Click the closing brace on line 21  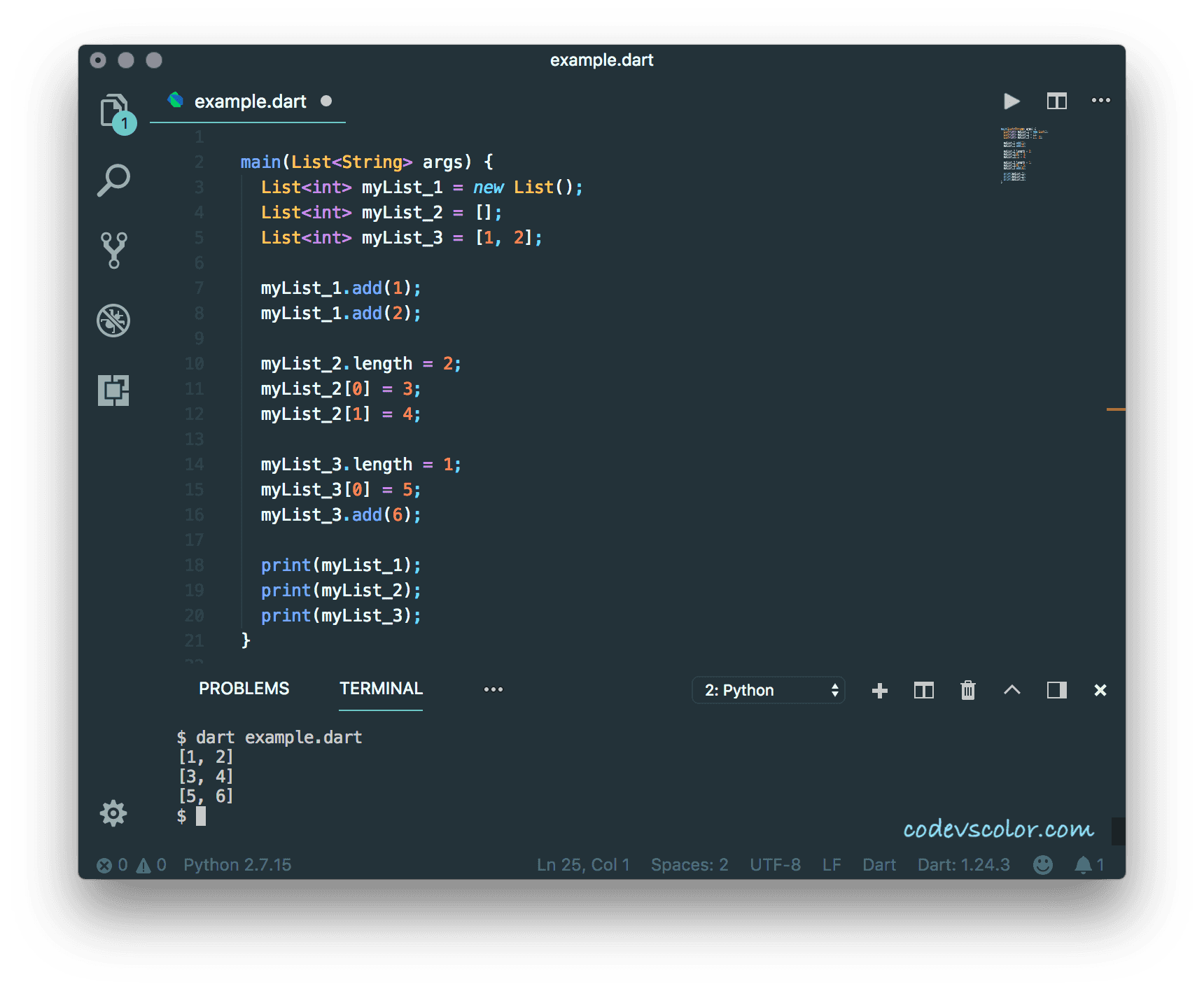coord(246,640)
